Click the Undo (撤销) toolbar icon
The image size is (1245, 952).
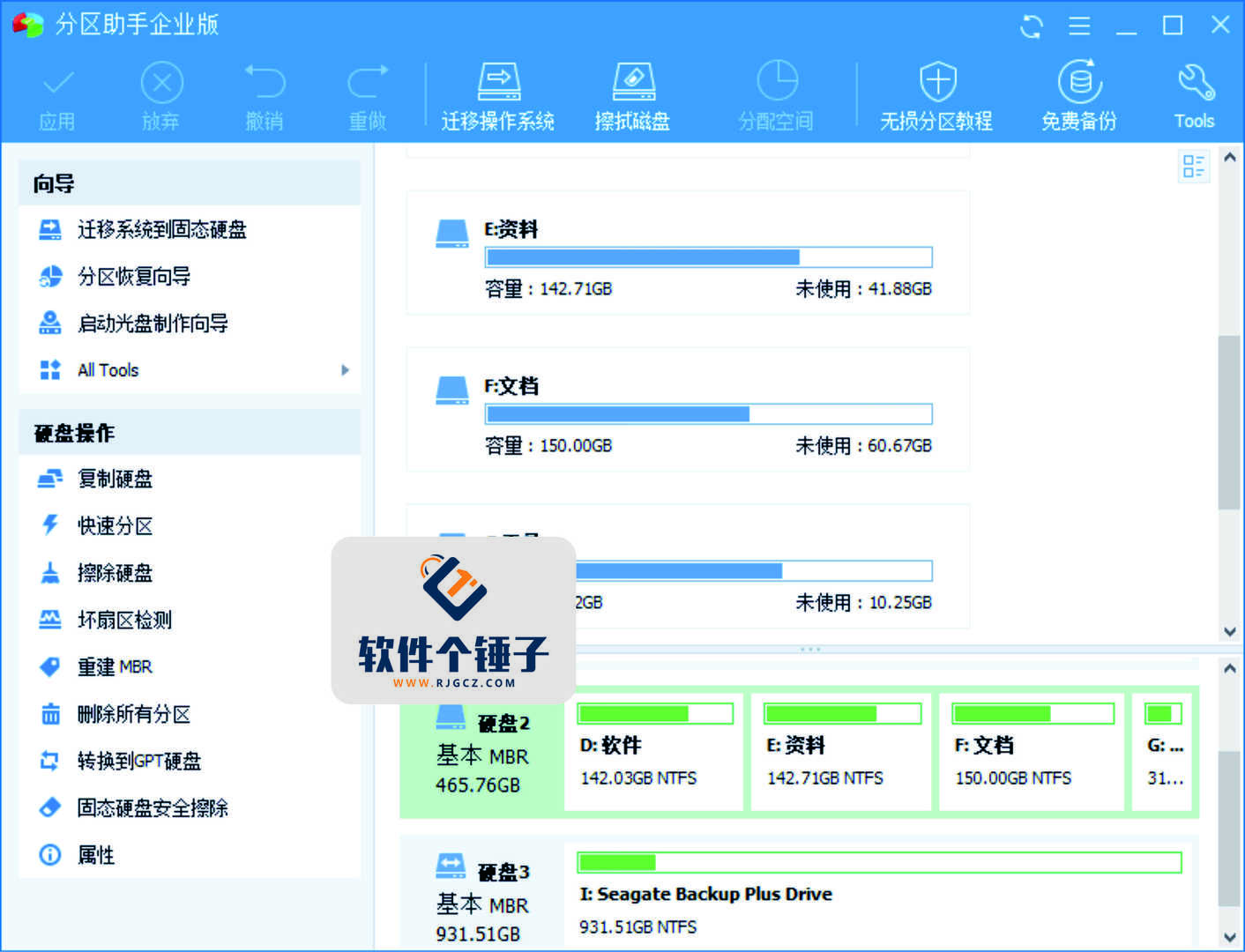[265, 84]
